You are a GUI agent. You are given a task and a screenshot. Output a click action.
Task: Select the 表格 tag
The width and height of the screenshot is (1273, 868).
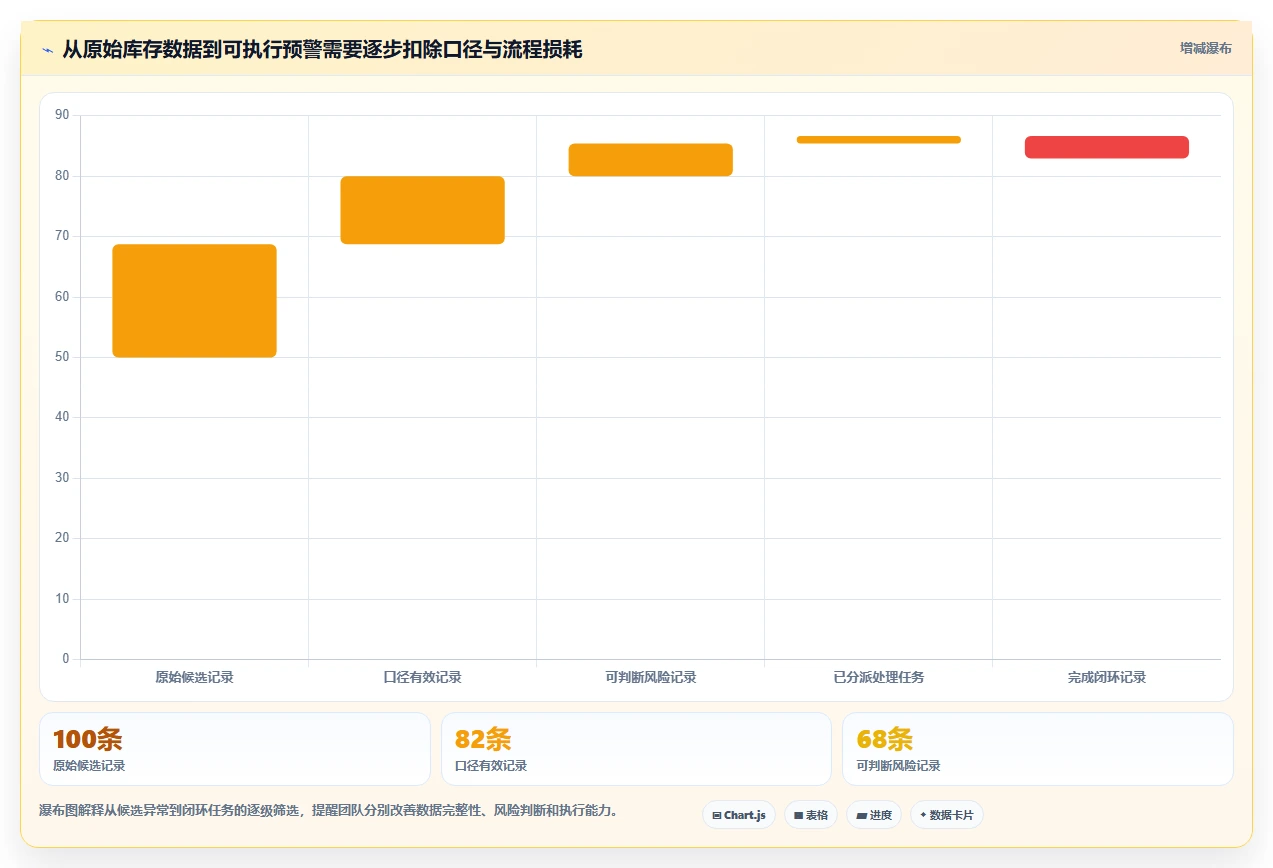[x=811, y=815]
